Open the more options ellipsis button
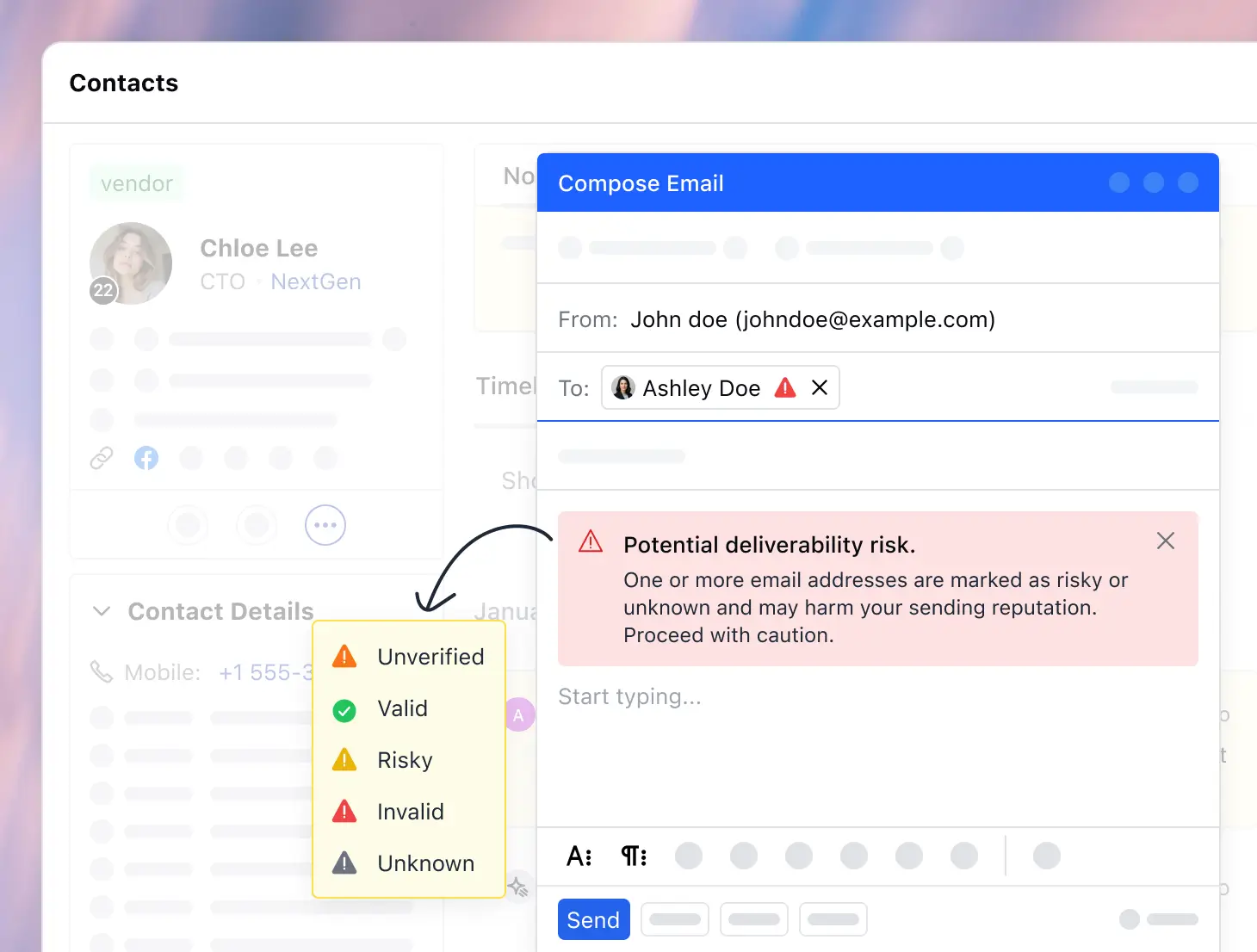The height and width of the screenshot is (952, 1257). [x=325, y=525]
